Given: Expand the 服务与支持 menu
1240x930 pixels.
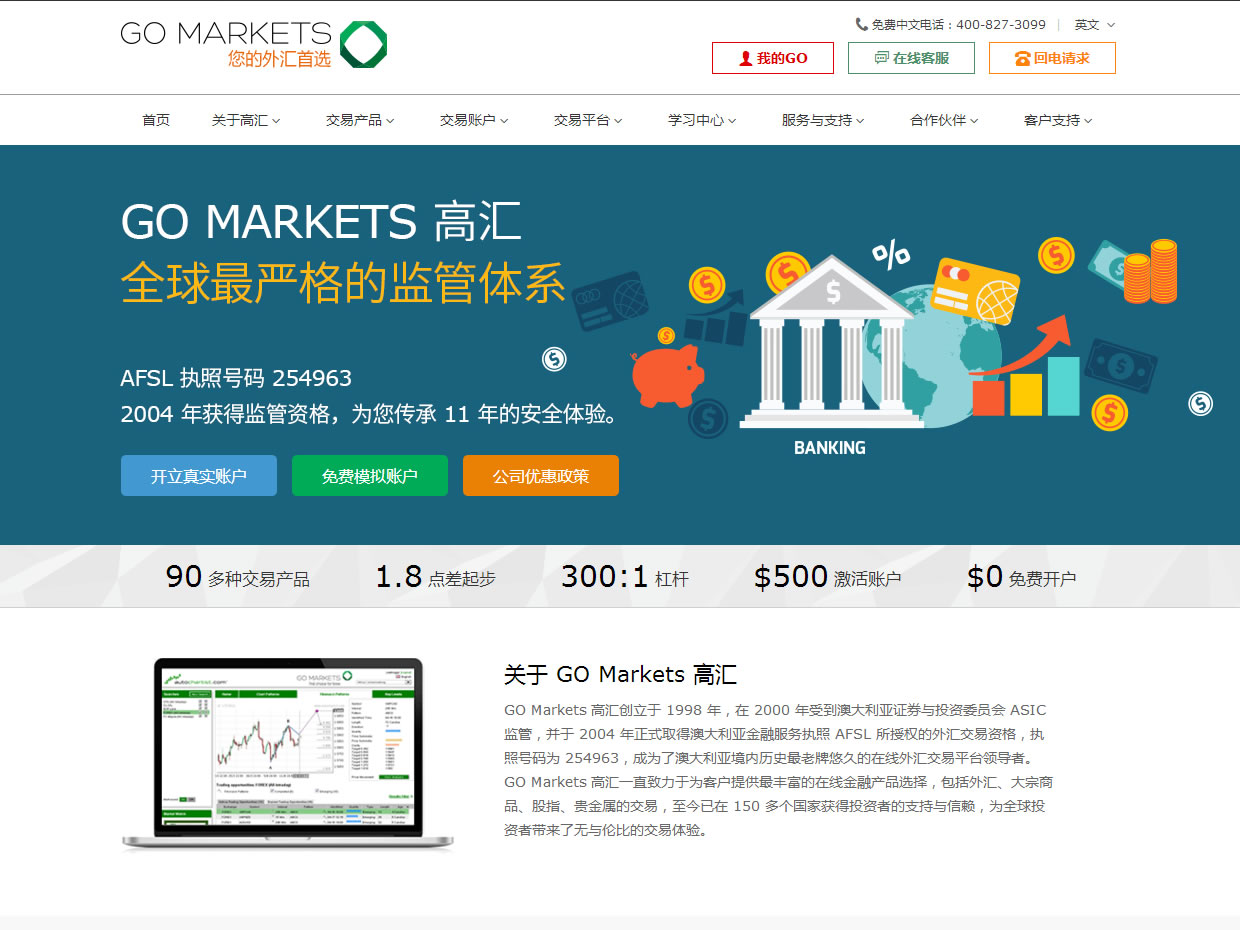Looking at the screenshot, I should click(x=823, y=120).
